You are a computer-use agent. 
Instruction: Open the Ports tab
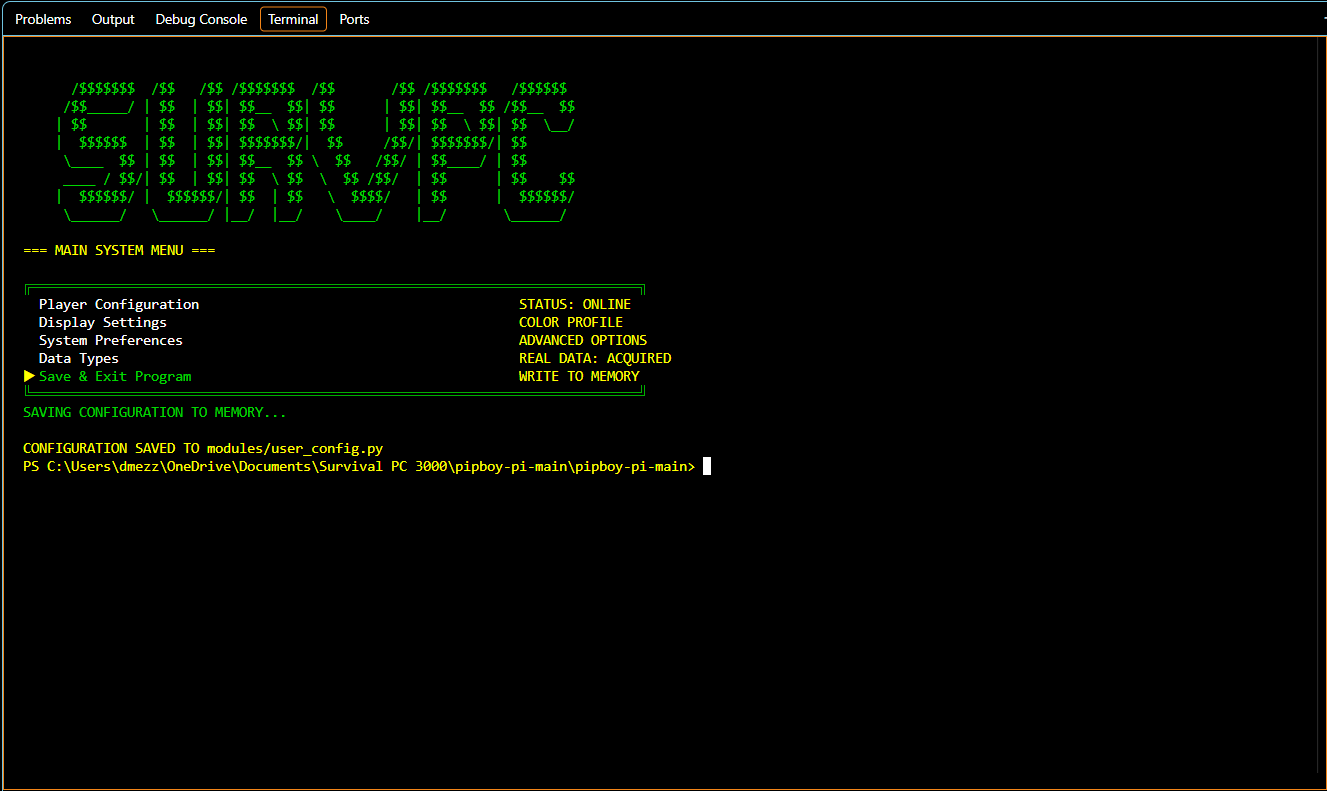coord(354,19)
